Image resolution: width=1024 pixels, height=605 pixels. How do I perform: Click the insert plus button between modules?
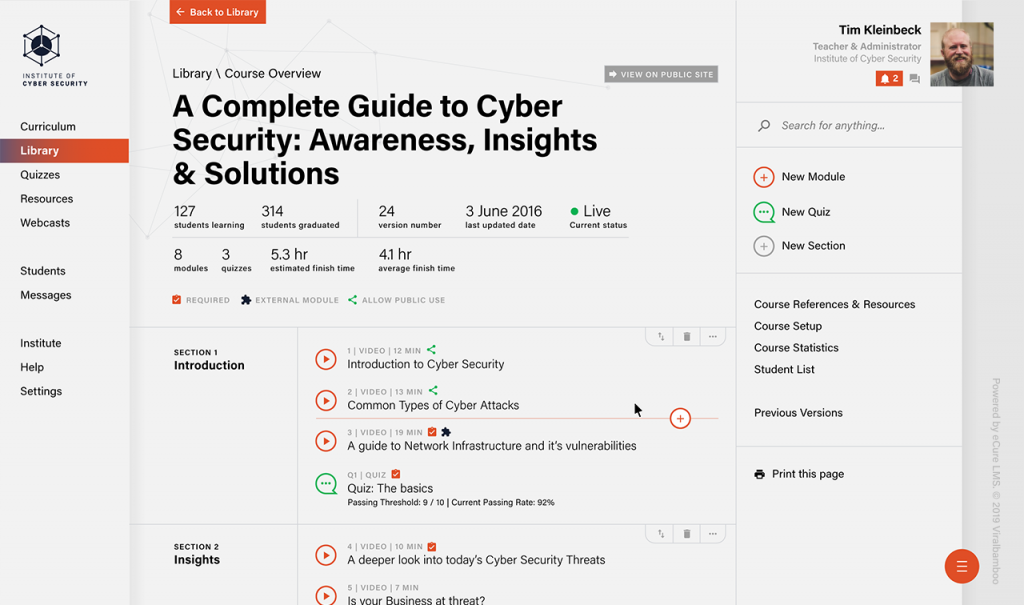680,419
